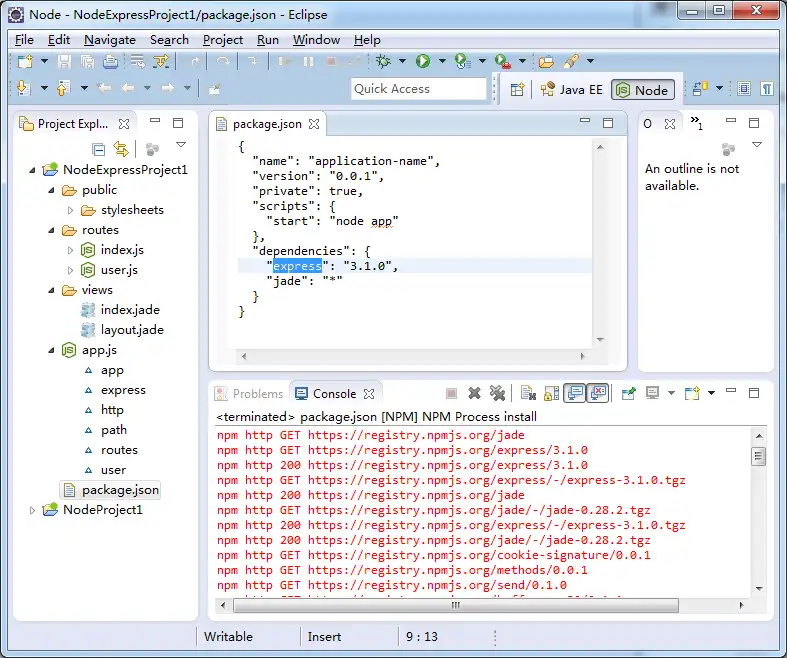Close the package.json editor tab
Image resolution: width=787 pixels, height=658 pixels.
(314, 124)
